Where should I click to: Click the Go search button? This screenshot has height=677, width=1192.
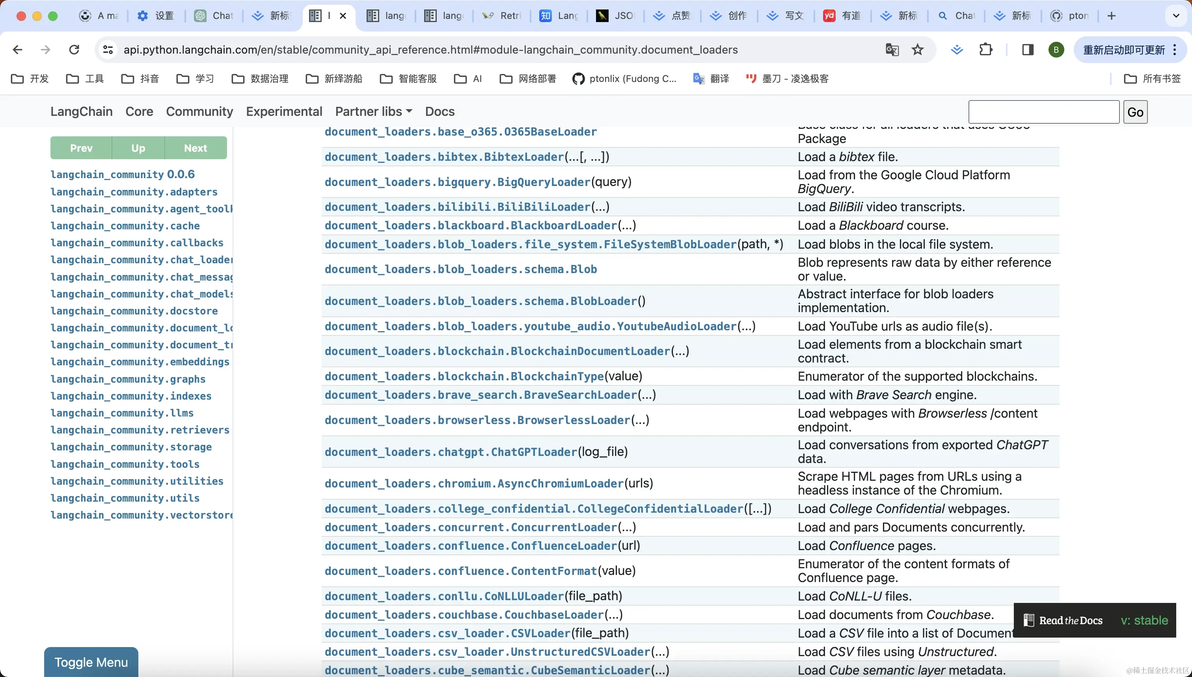1135,112
